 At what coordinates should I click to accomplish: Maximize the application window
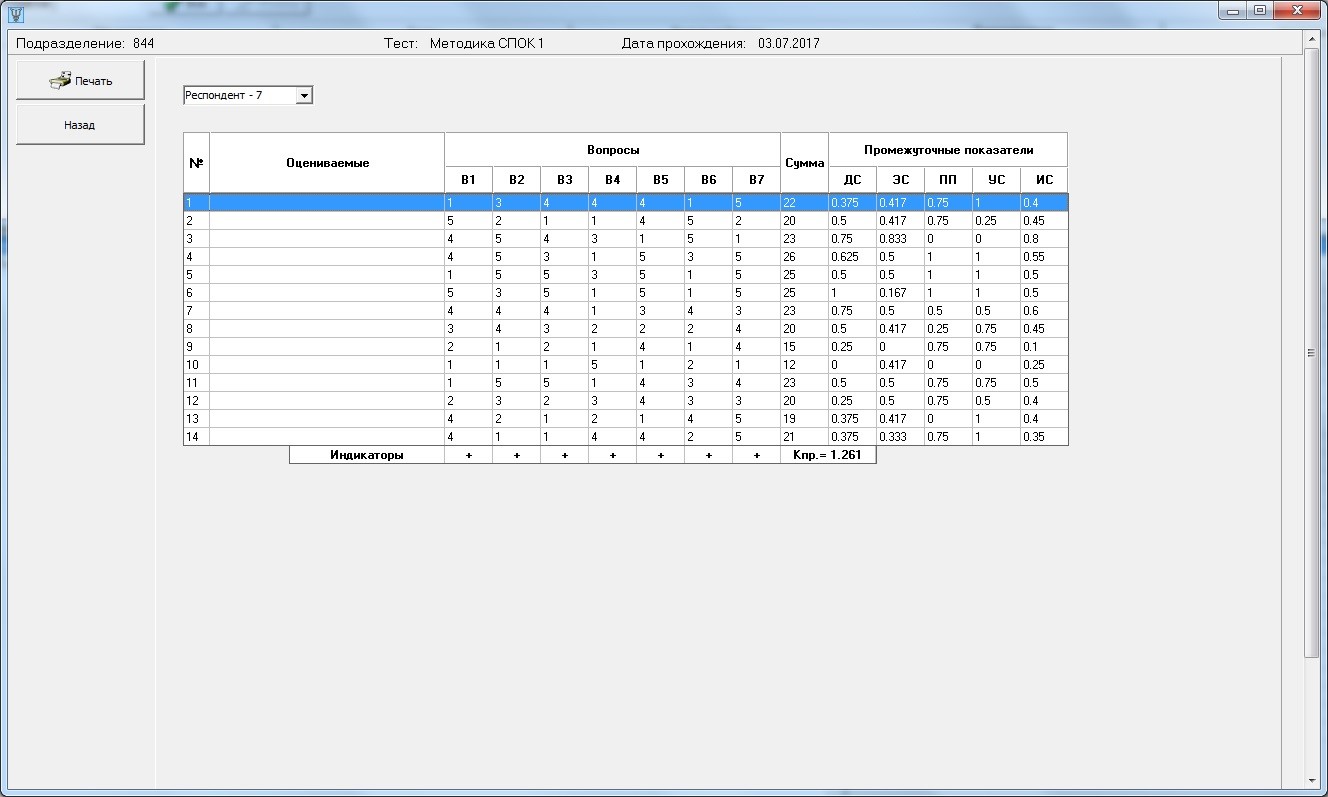click(1259, 11)
